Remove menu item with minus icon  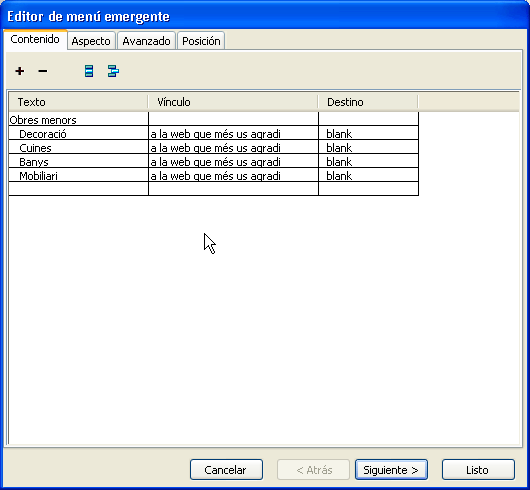[x=43, y=71]
